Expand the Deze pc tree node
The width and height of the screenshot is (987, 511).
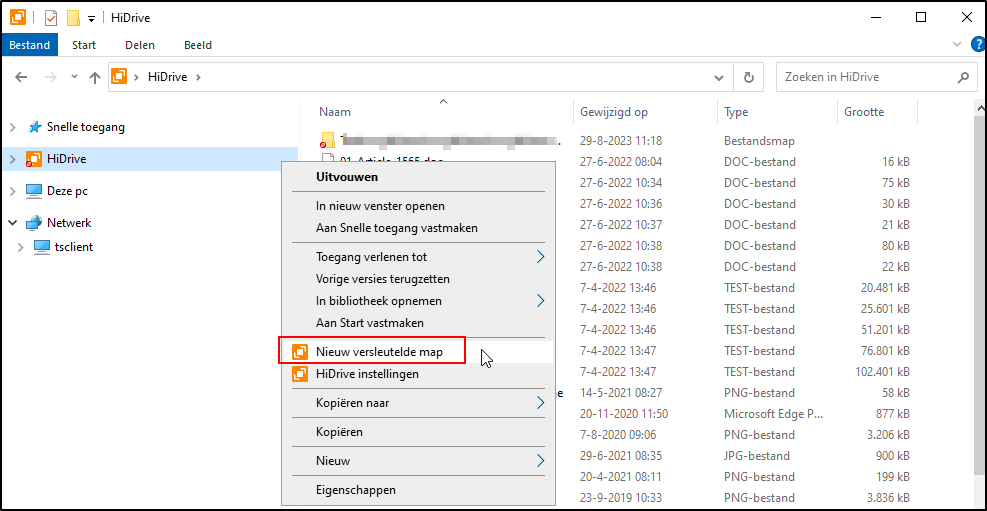click(x=13, y=191)
